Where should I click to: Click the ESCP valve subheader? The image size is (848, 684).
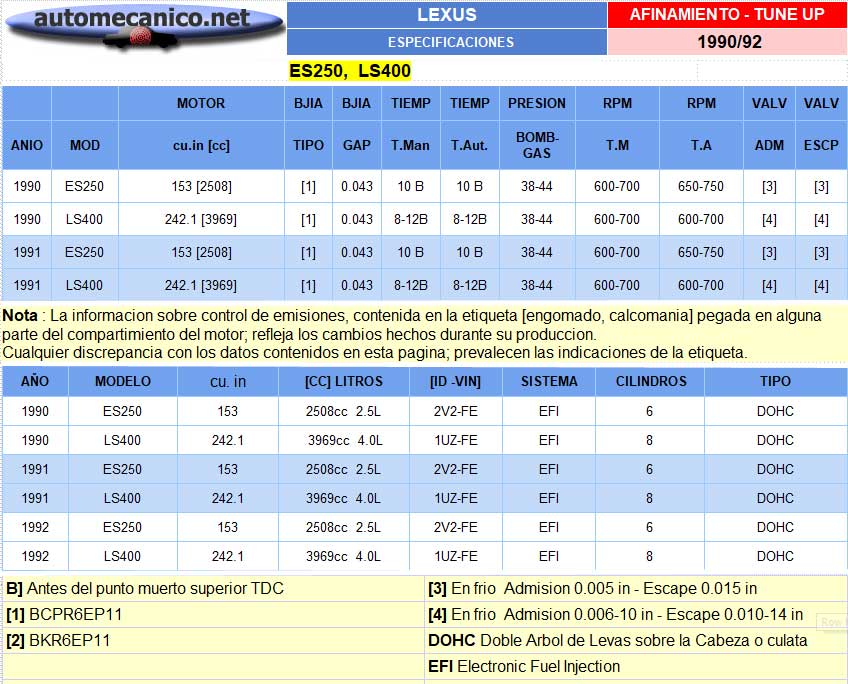point(821,145)
